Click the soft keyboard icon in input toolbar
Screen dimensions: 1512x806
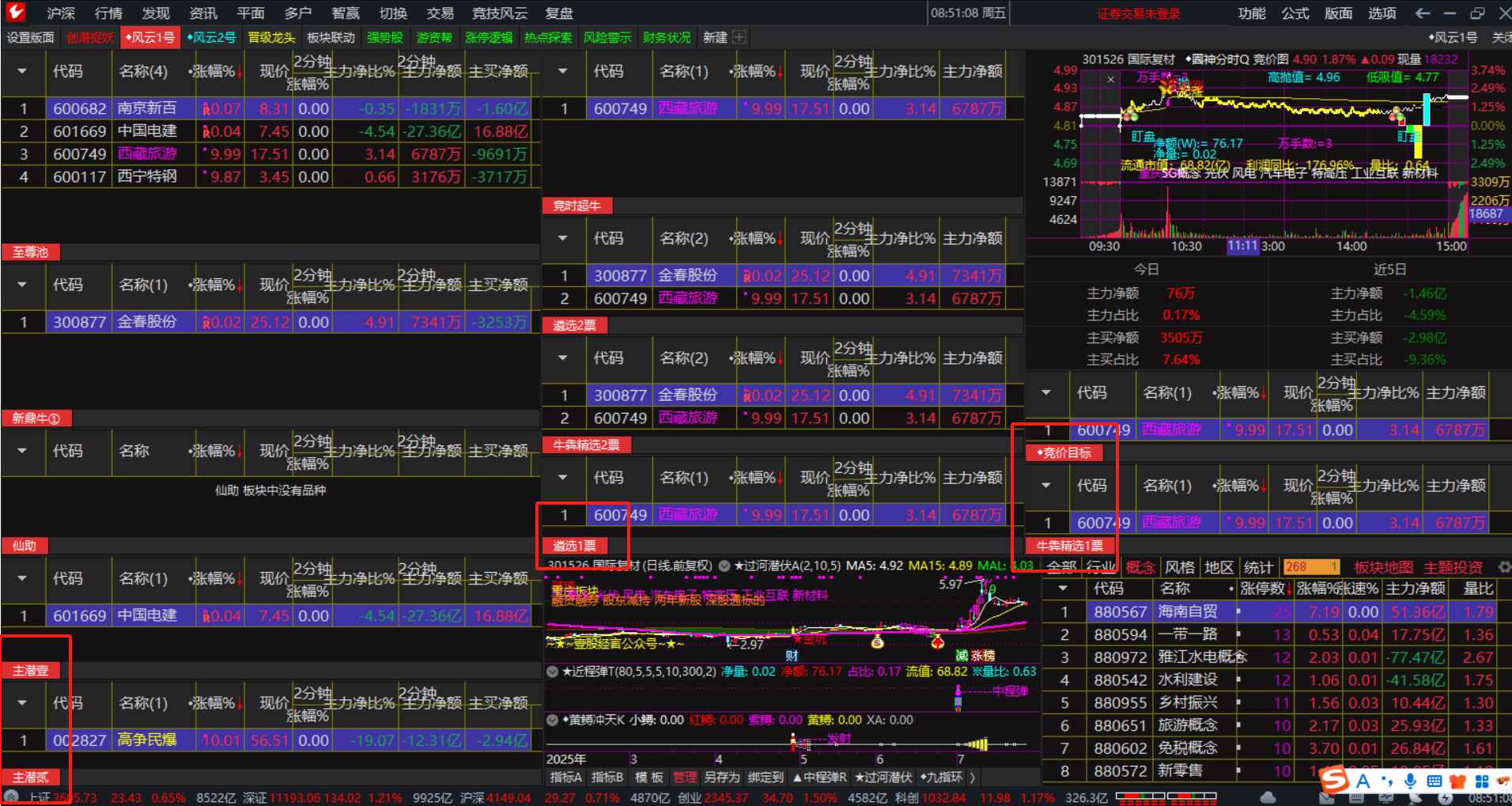[1434, 781]
